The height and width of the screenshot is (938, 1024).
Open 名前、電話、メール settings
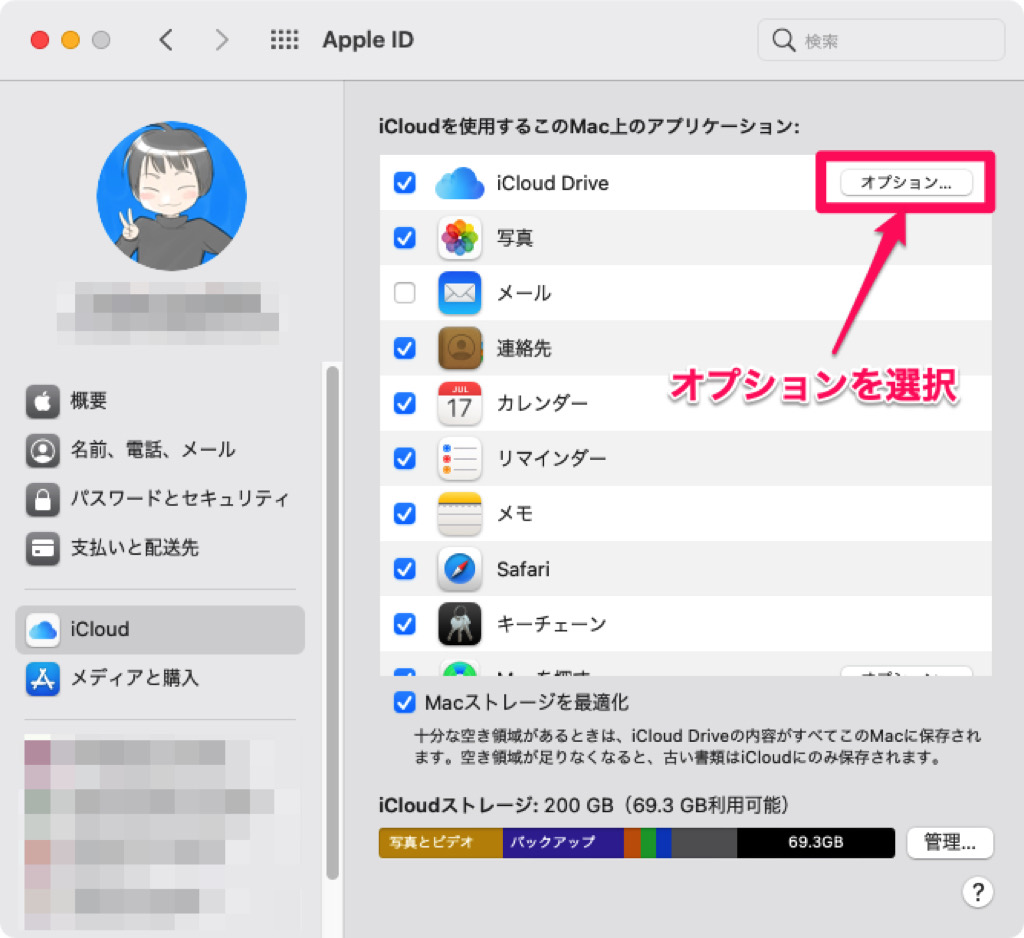click(x=160, y=450)
